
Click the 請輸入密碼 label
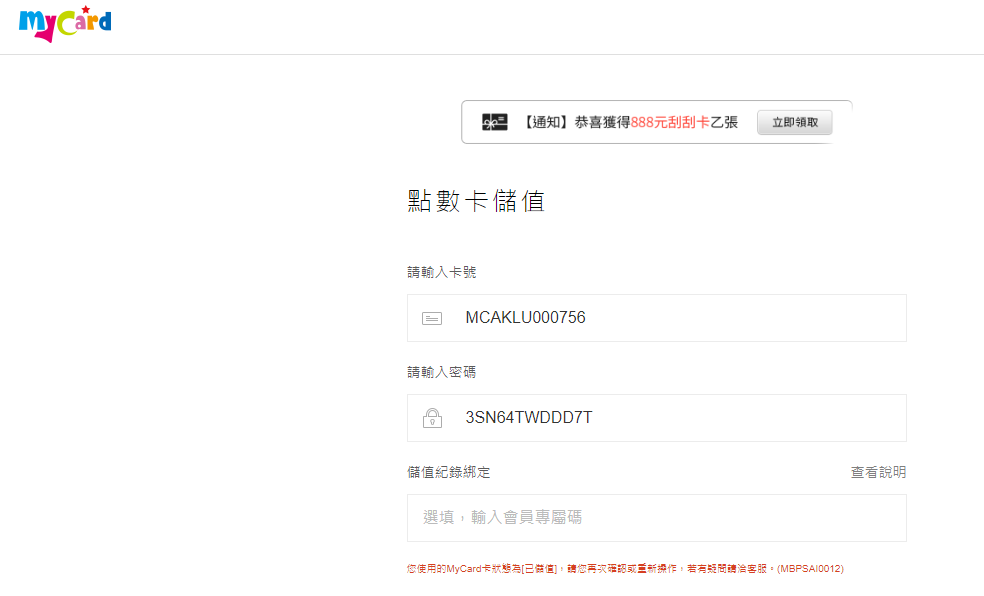[x=442, y=372]
